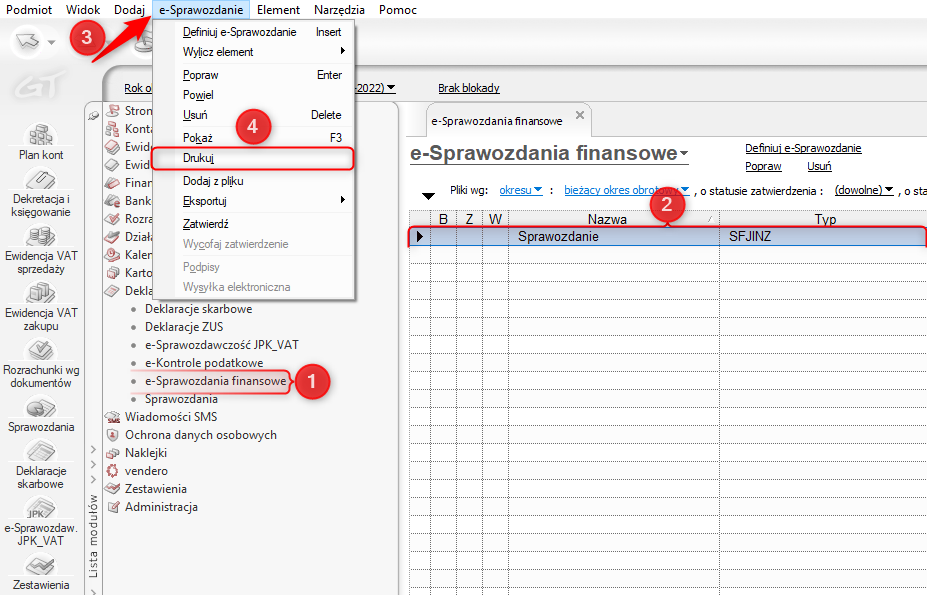The width and height of the screenshot is (927, 595).
Task: Click the Popraw link
Action: 763,166
